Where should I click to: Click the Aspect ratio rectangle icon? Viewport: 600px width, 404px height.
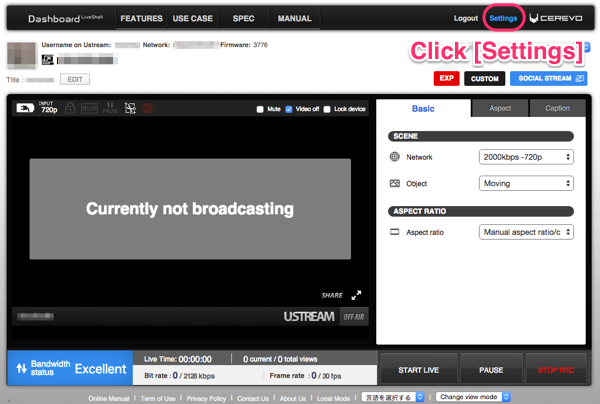(395, 232)
